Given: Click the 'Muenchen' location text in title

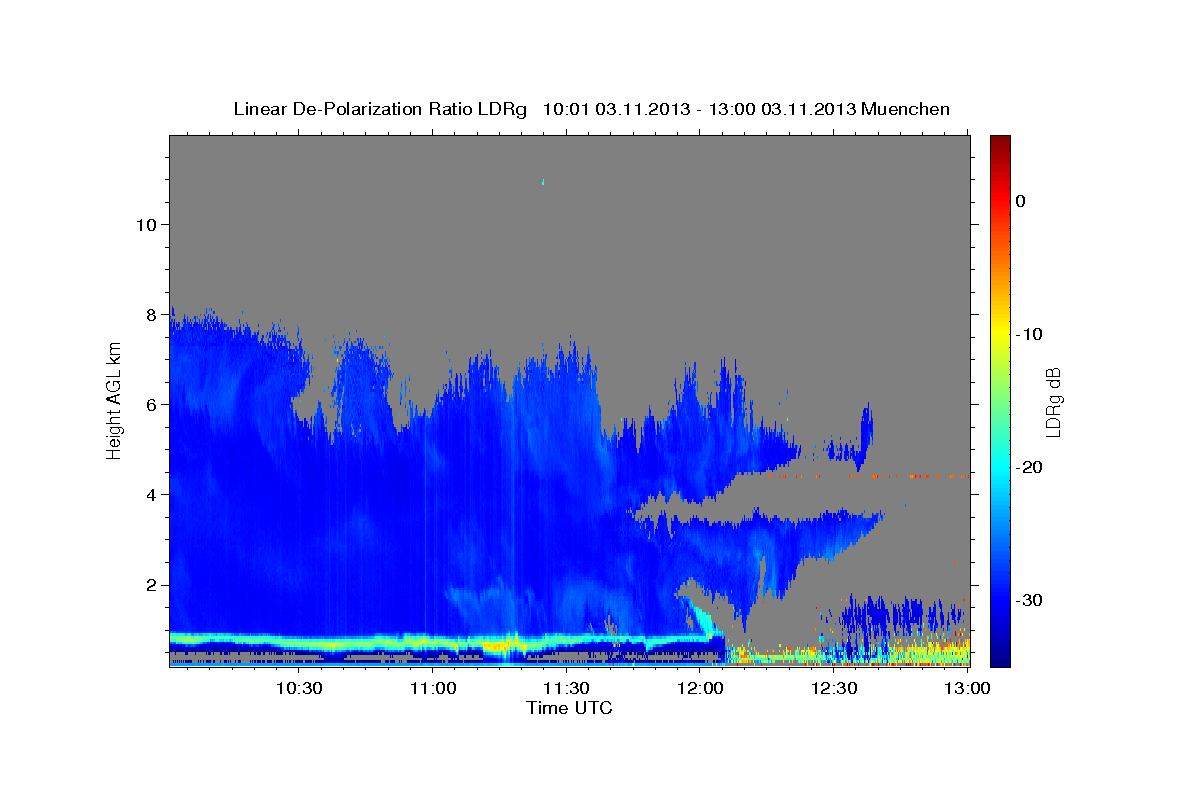Looking at the screenshot, I should 906,109.
